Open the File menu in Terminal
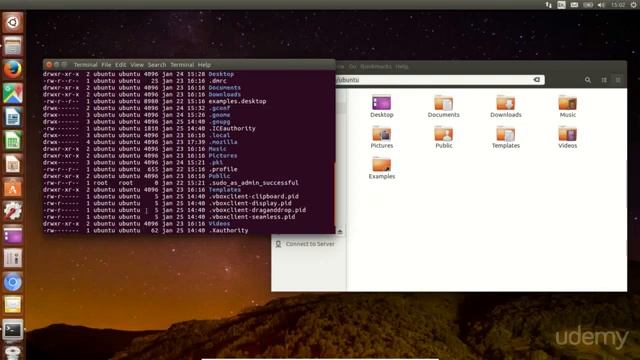 [106, 64]
